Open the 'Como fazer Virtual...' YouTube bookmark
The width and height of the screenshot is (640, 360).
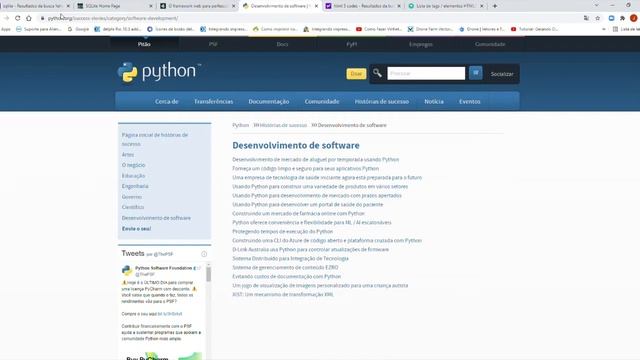coord(378,29)
